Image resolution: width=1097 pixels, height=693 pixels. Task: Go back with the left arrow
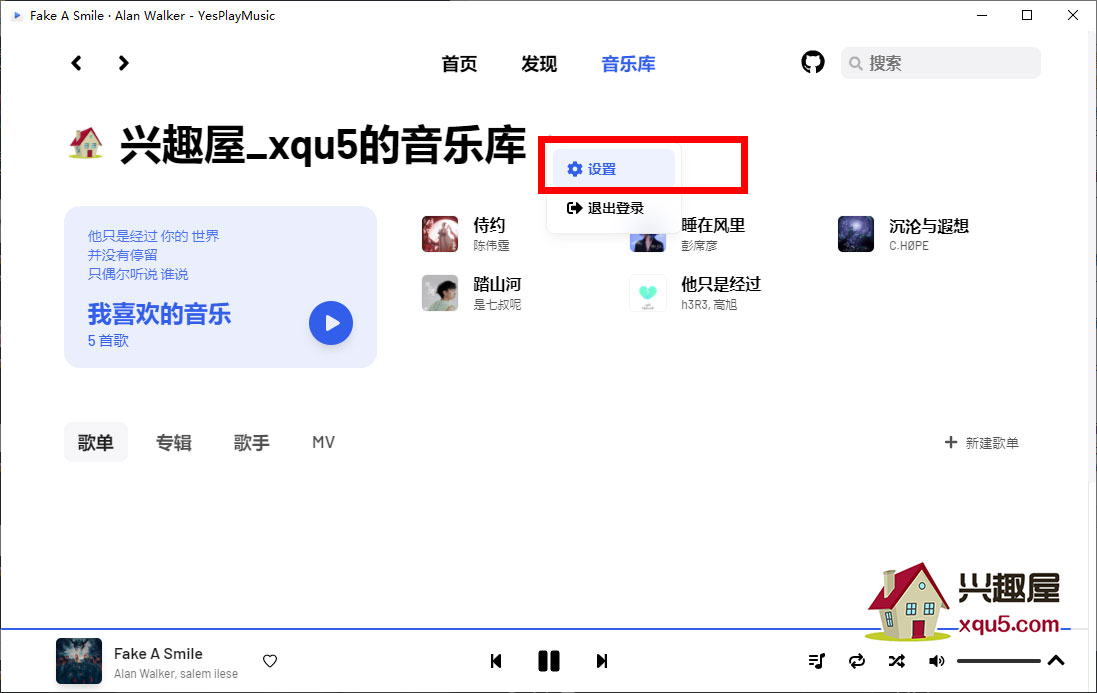point(76,64)
